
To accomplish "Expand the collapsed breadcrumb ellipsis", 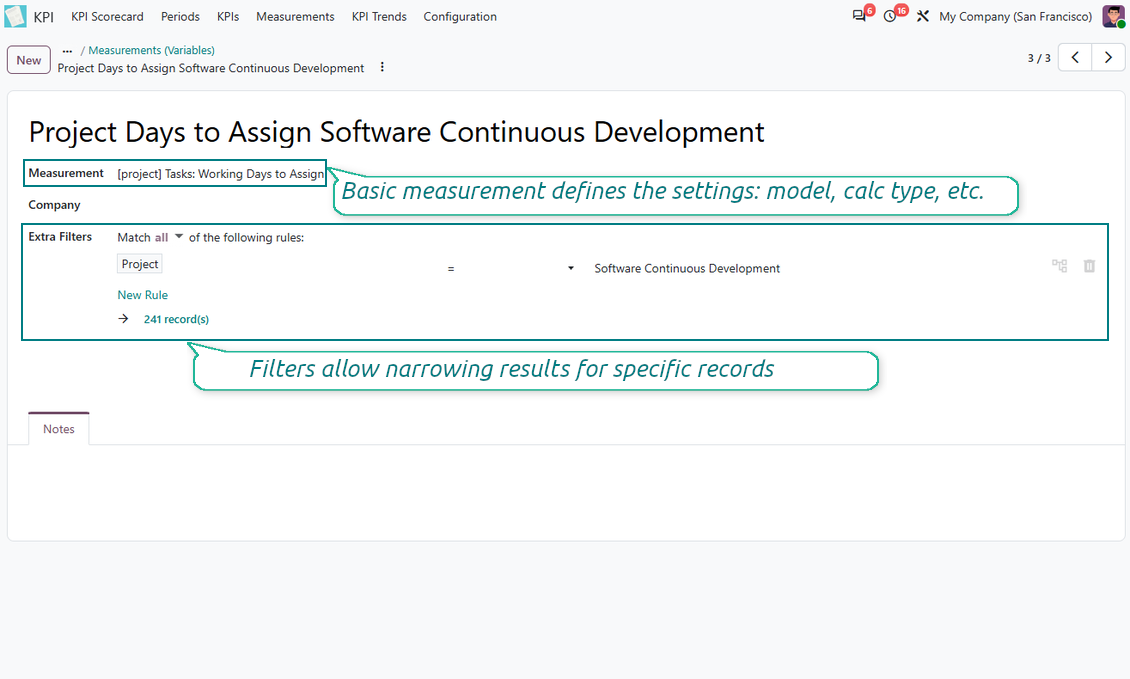I will pyautogui.click(x=67, y=50).
